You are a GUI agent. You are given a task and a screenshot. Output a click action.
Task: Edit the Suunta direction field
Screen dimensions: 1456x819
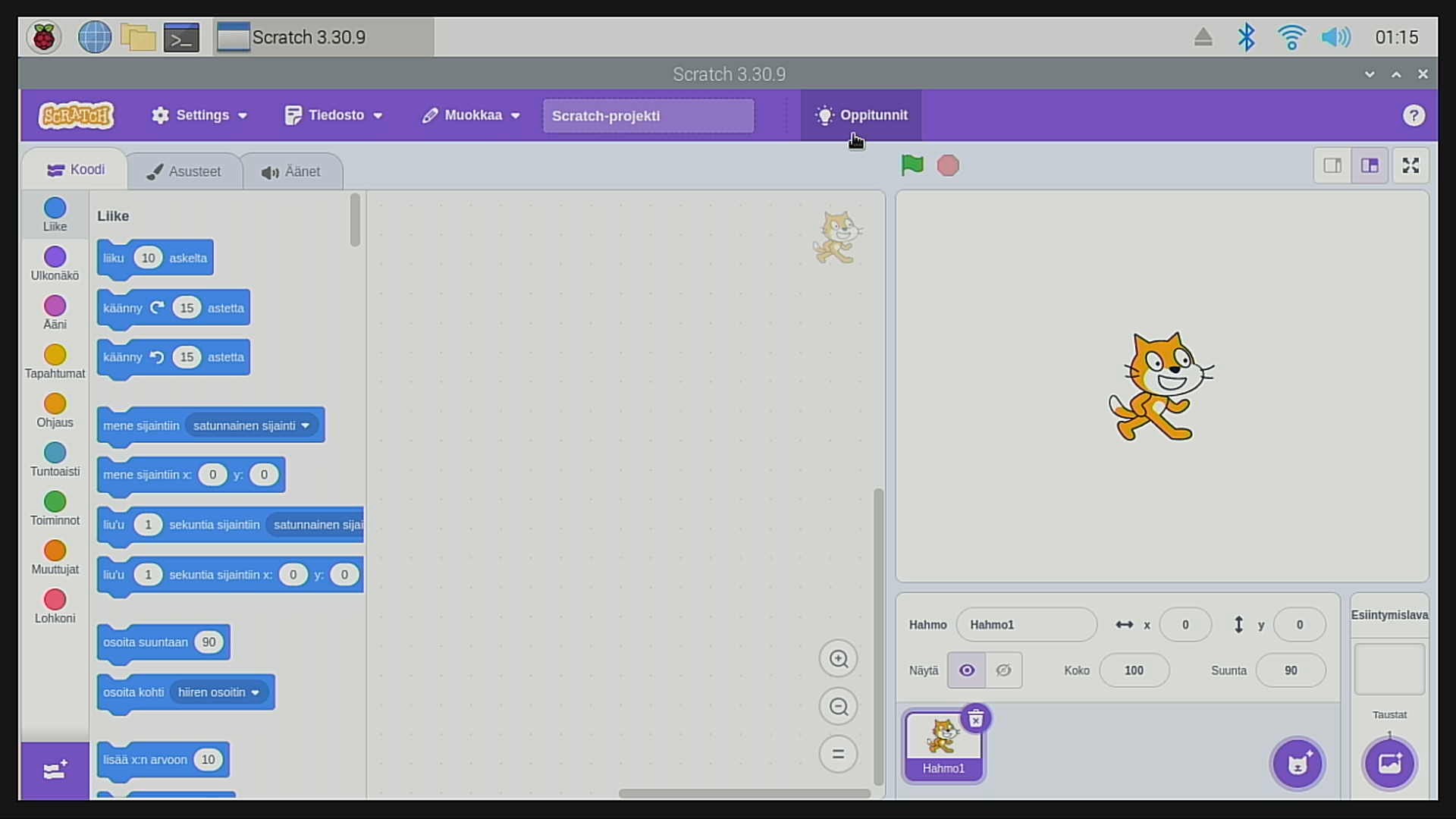pyautogui.click(x=1291, y=670)
